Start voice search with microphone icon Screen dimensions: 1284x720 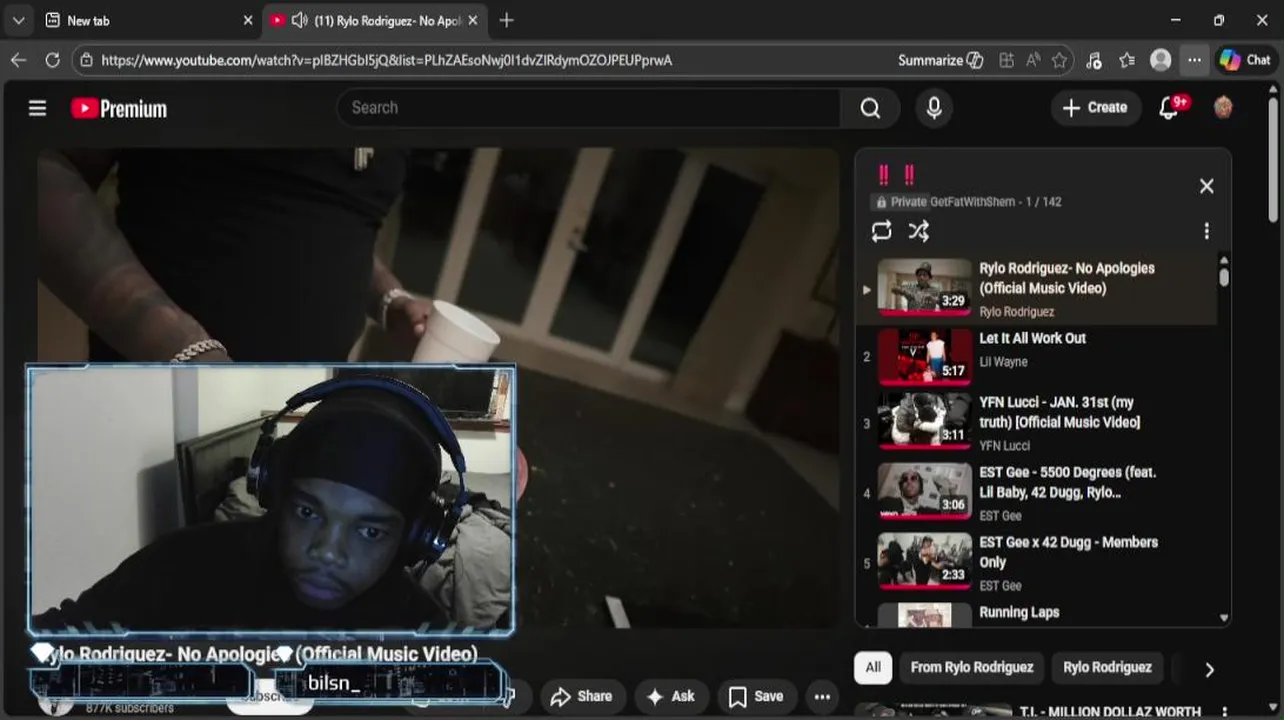(934, 108)
